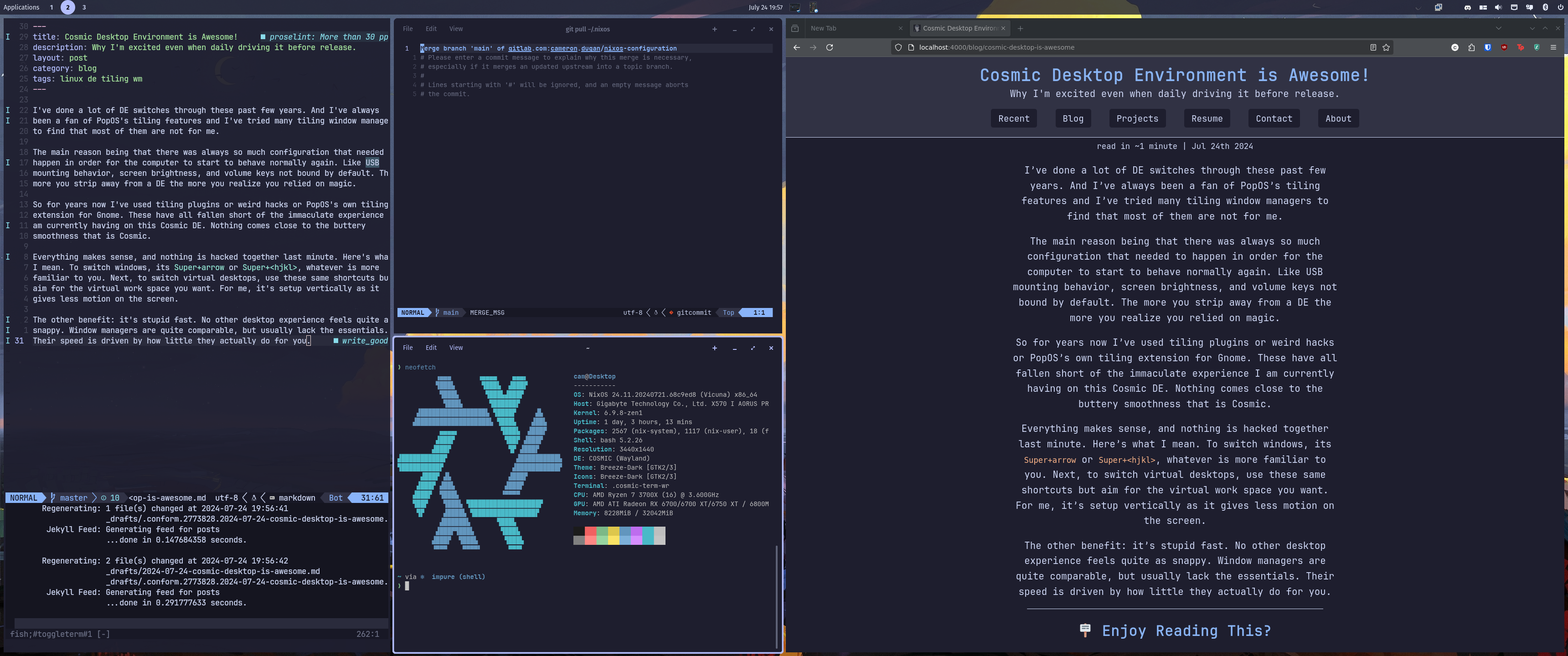Open the uBlock Origin extension icon
Viewport: 1568px width, 656px height.
pyautogui.click(x=1504, y=48)
